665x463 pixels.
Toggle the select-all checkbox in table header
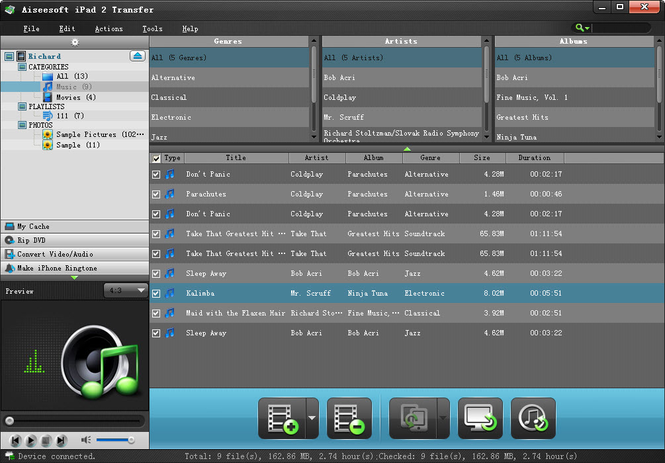[x=156, y=159]
